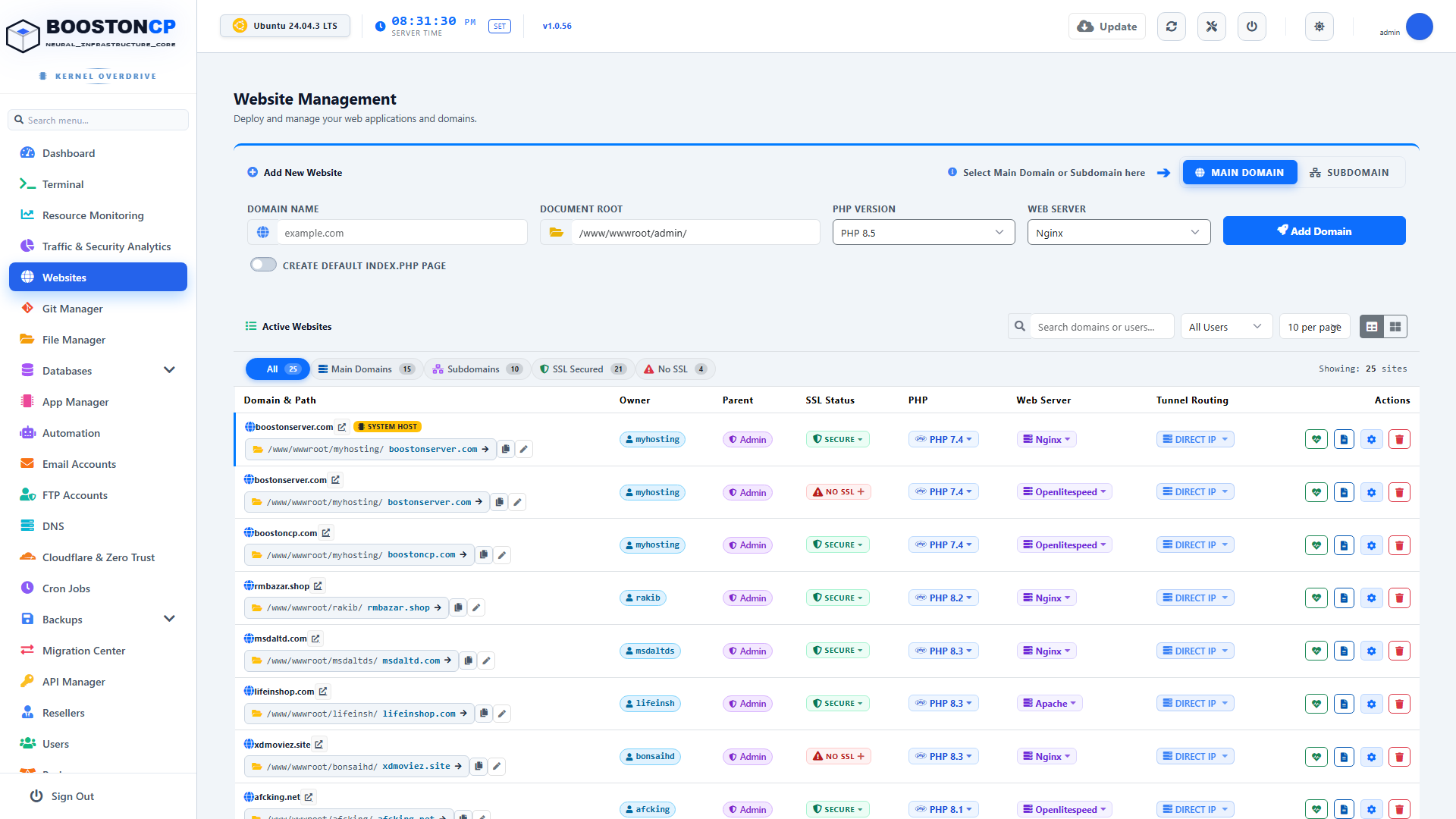Open SECURE status dropdown for rmbazar.shop

tap(837, 598)
